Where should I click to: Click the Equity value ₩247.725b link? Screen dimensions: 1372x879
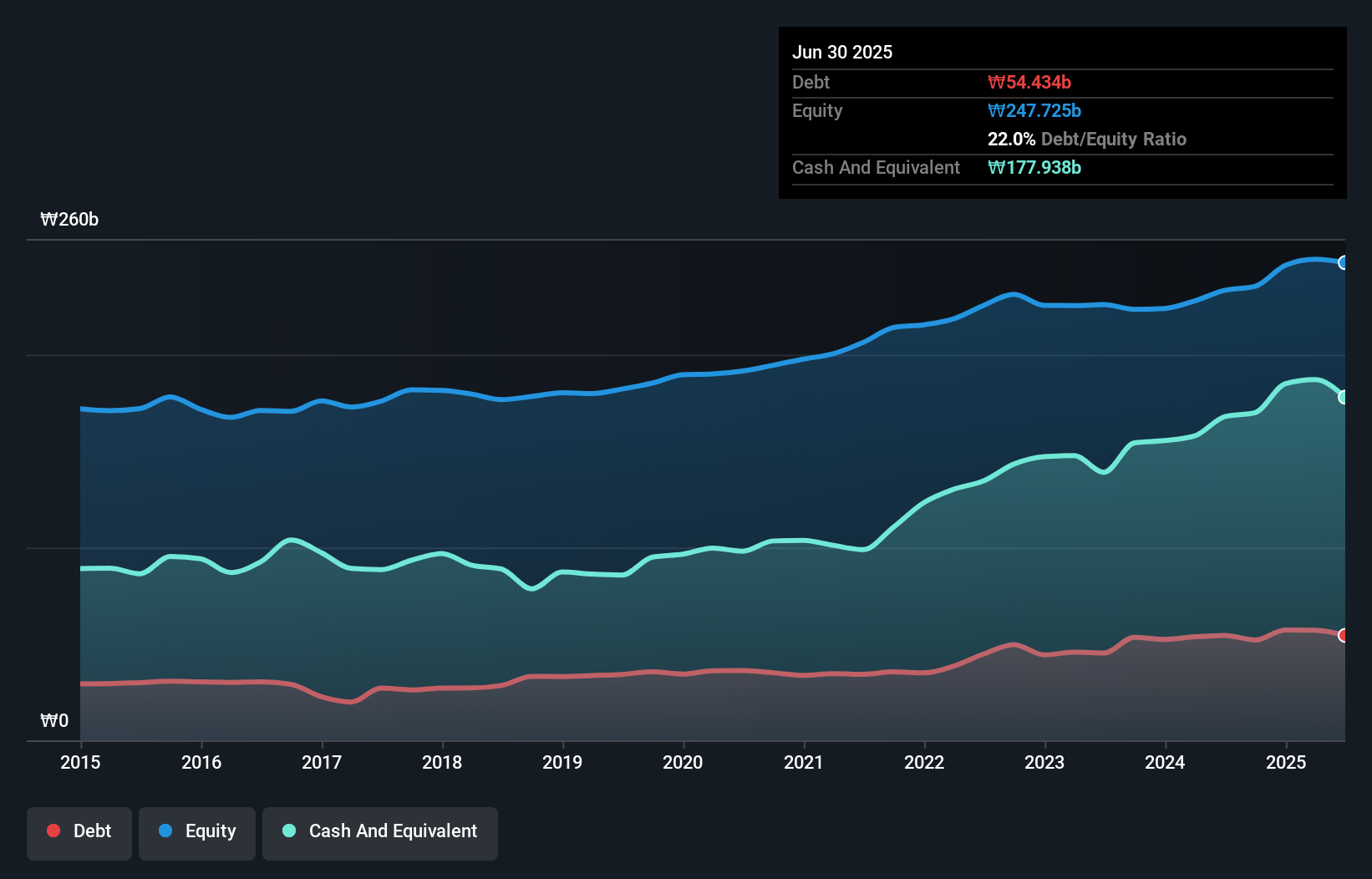pos(1034,110)
